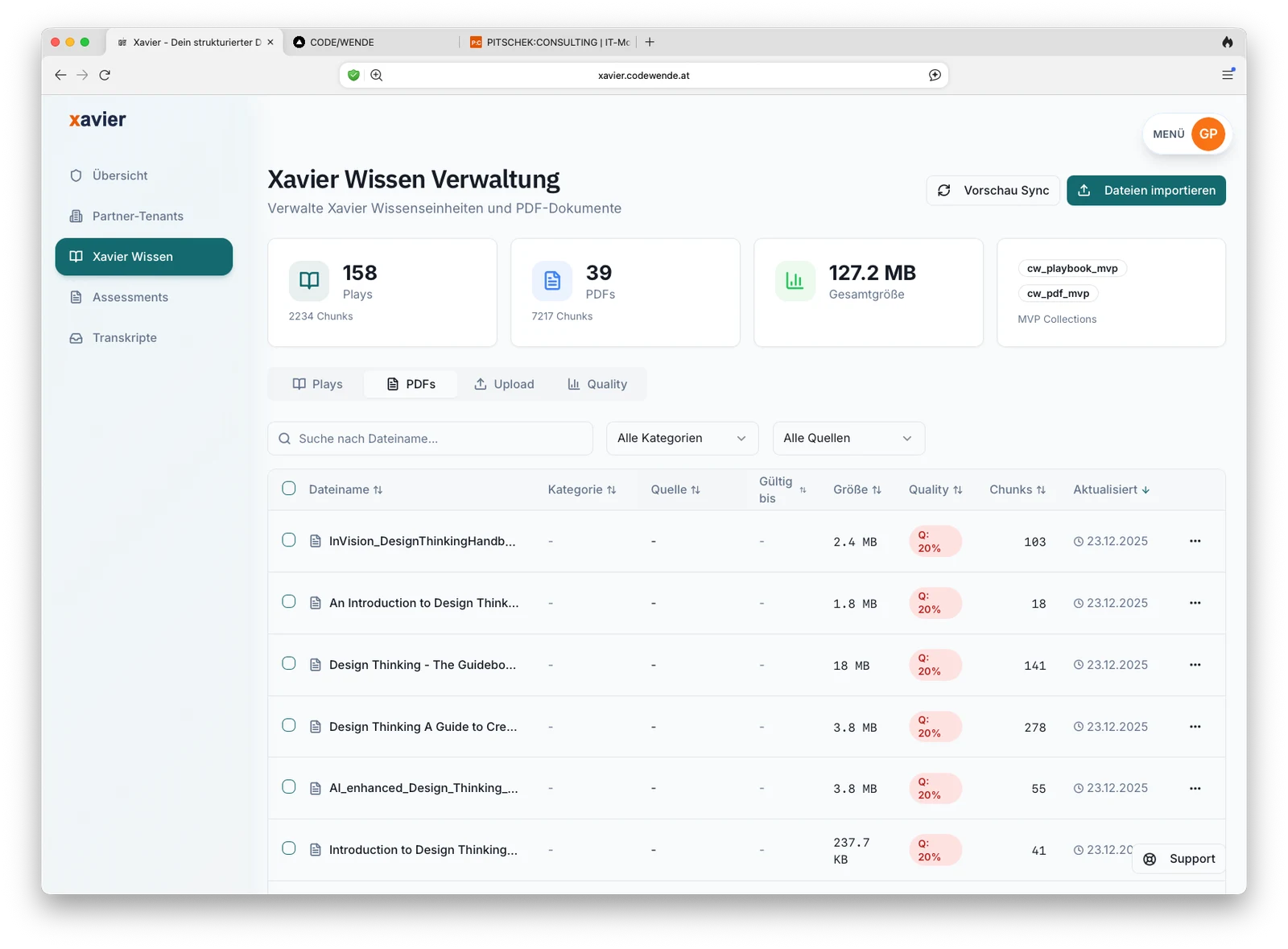1288x949 pixels.
Task: Select checkbox for Design Thinking - The Guidebook
Action: [x=289, y=664]
